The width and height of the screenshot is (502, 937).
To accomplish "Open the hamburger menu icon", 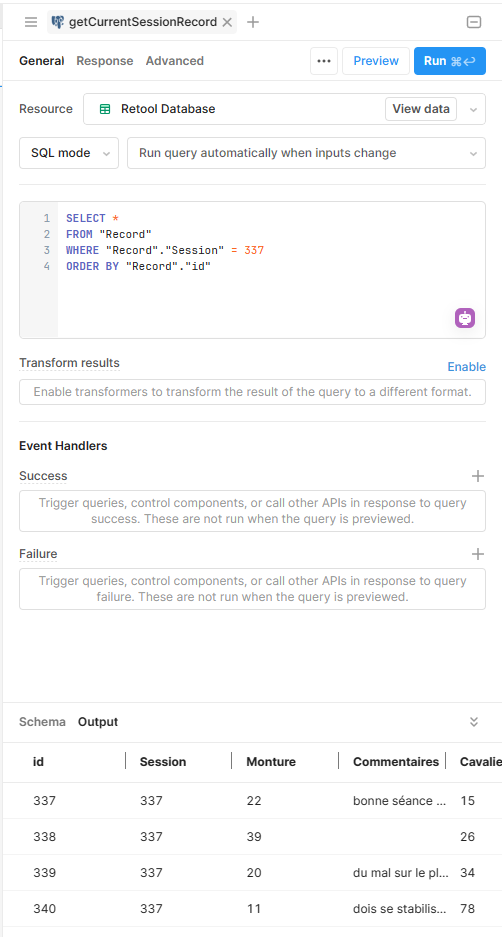I will (31, 22).
